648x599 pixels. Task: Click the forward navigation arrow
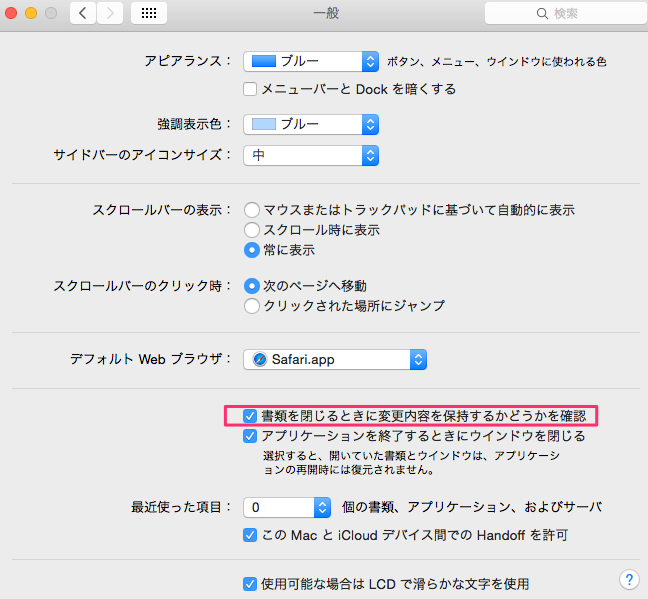tap(110, 13)
